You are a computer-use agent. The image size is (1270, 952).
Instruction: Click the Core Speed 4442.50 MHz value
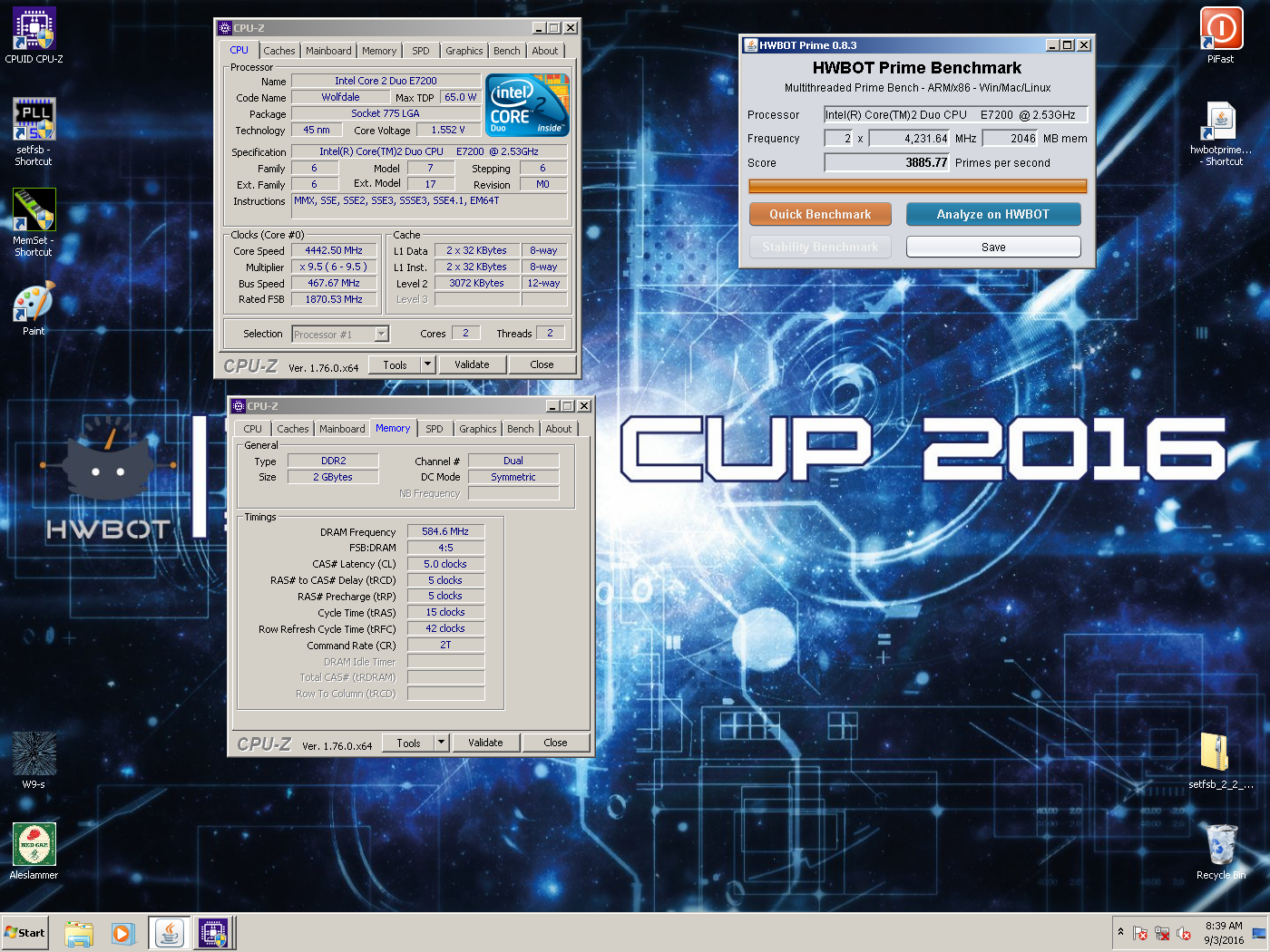point(334,250)
